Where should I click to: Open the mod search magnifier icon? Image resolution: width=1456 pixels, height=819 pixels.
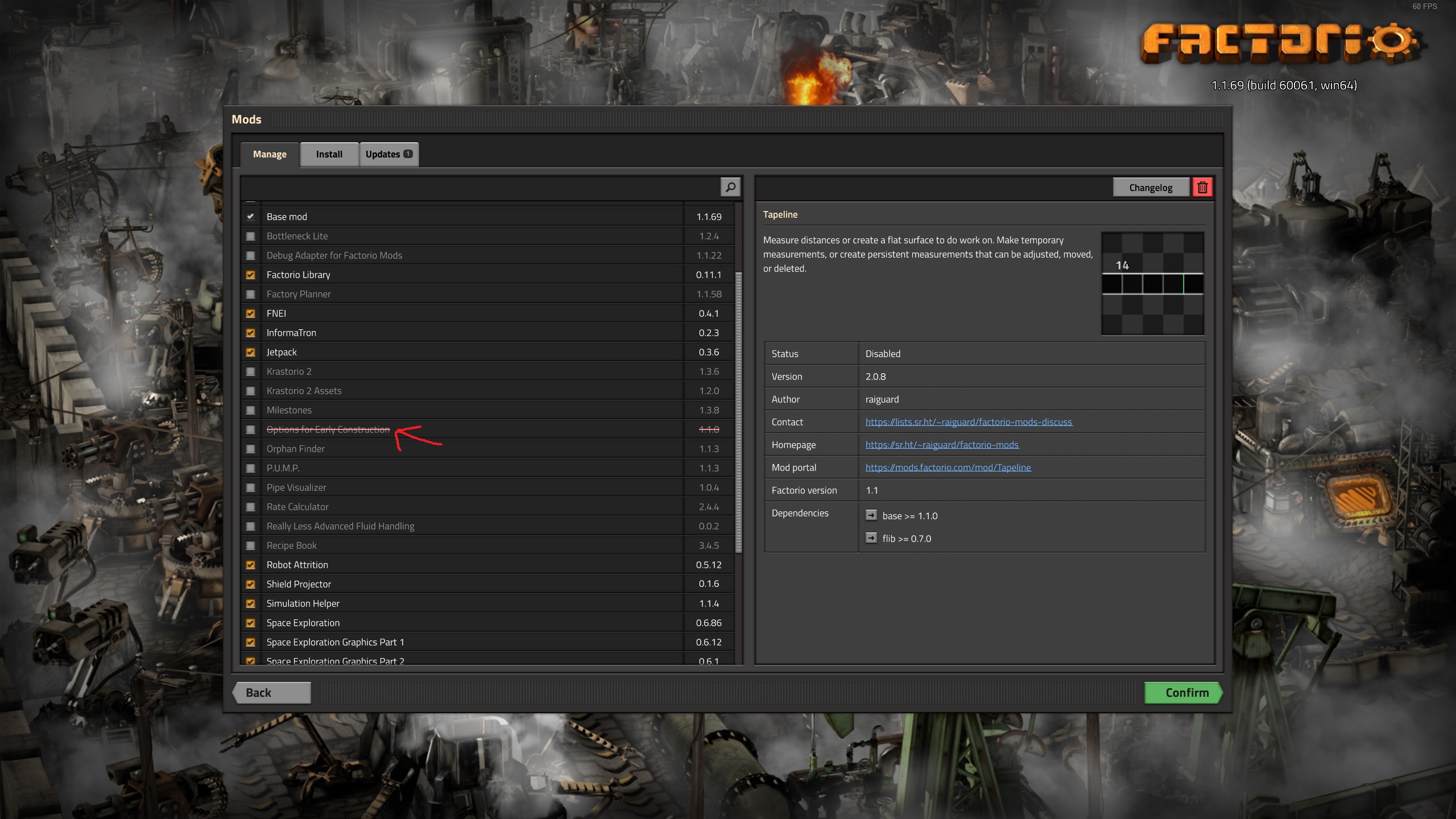click(730, 187)
